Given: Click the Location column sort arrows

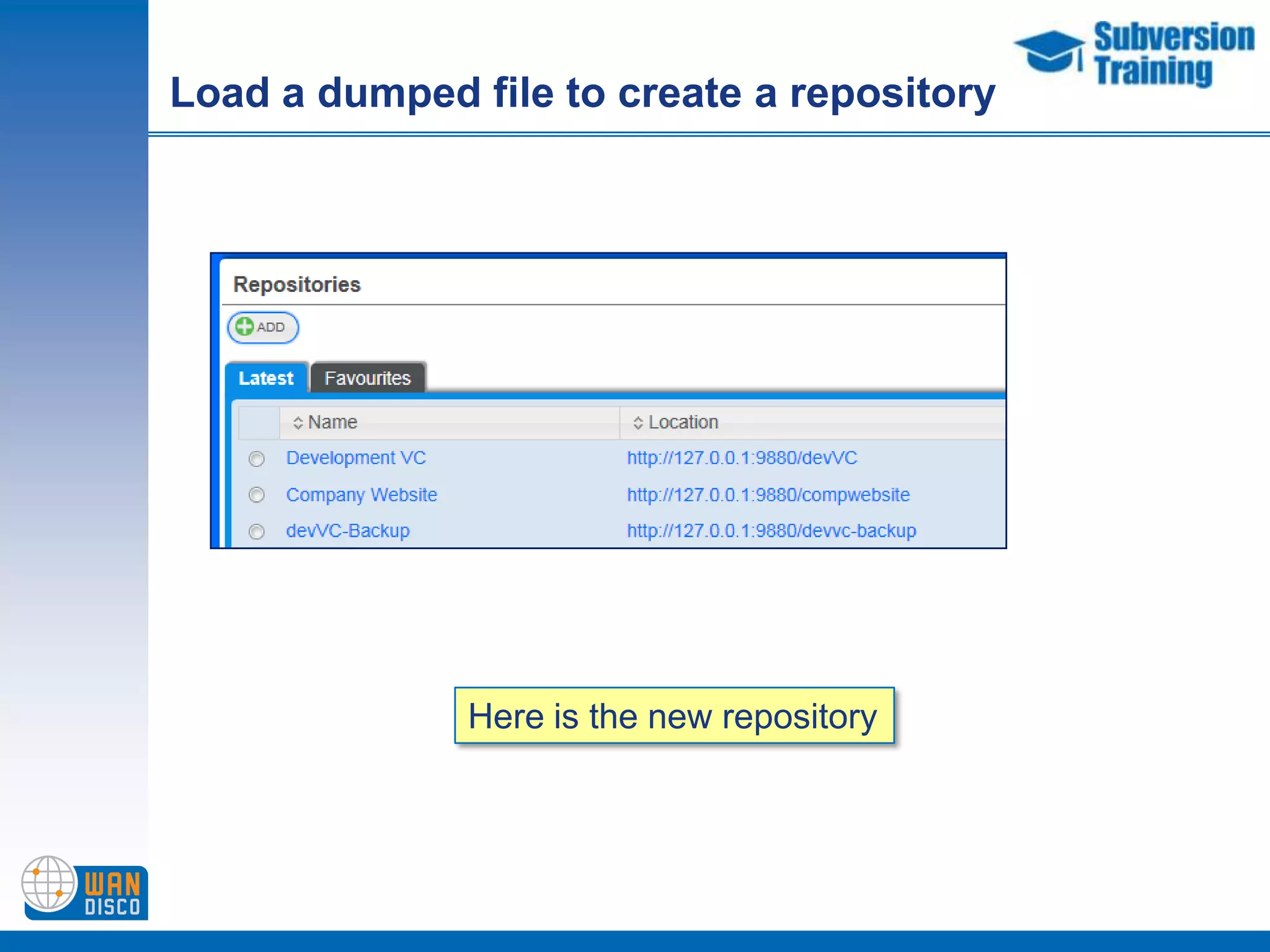Looking at the screenshot, I should pos(637,423).
